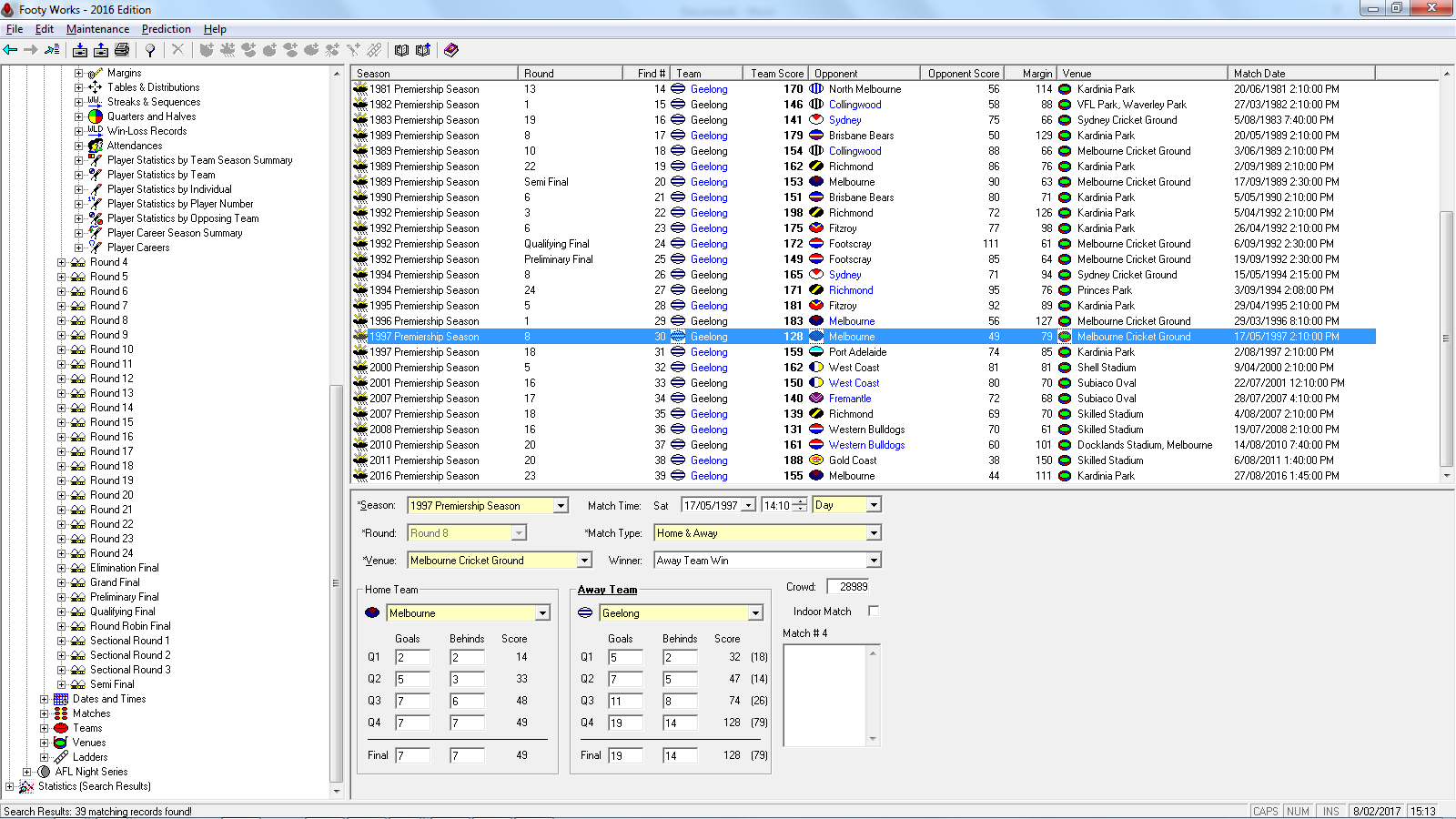Click the match time spinner arrows
Viewport: 1456px width, 819px height.
tap(799, 505)
